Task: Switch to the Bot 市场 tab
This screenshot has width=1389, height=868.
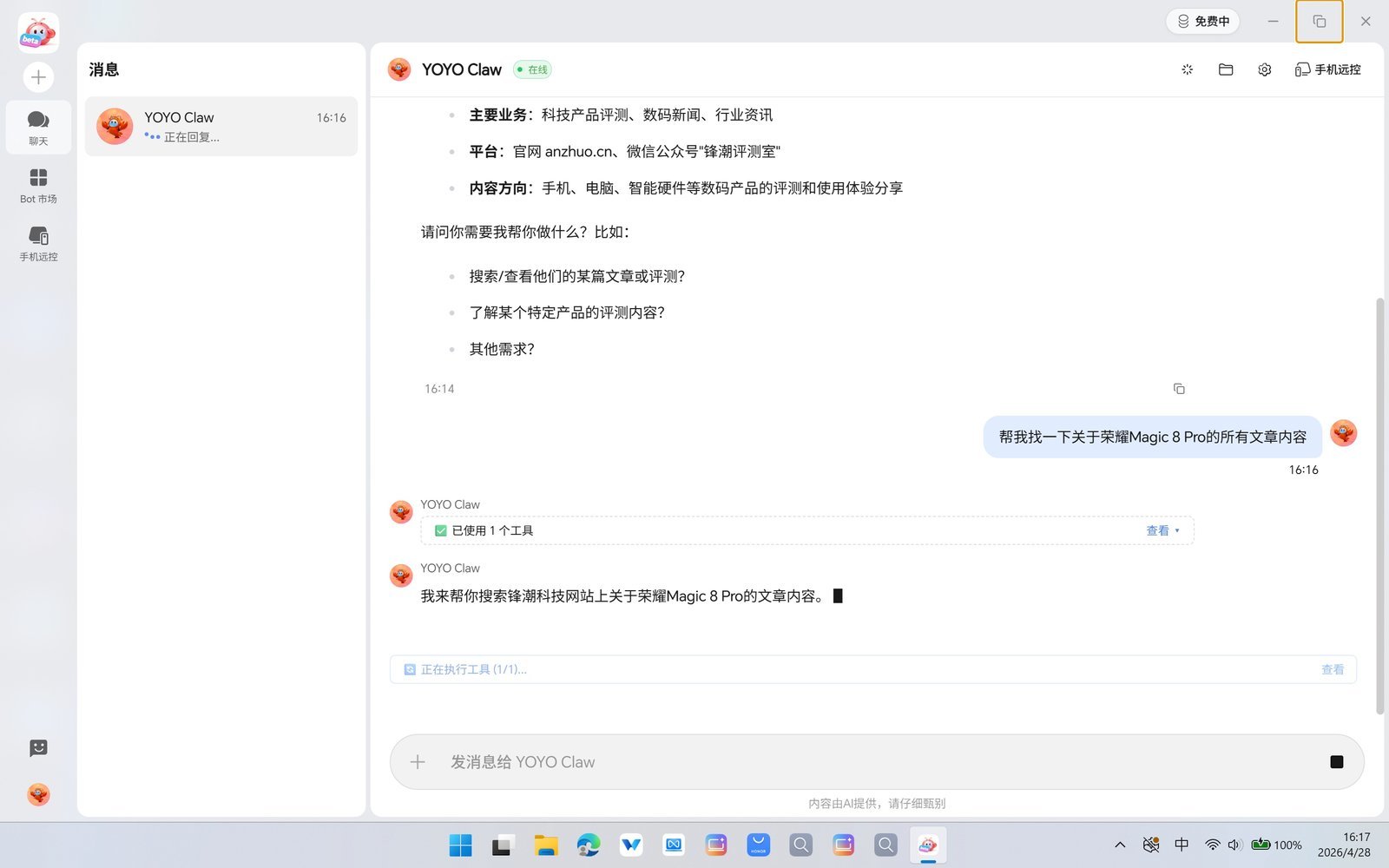Action: click(x=38, y=186)
